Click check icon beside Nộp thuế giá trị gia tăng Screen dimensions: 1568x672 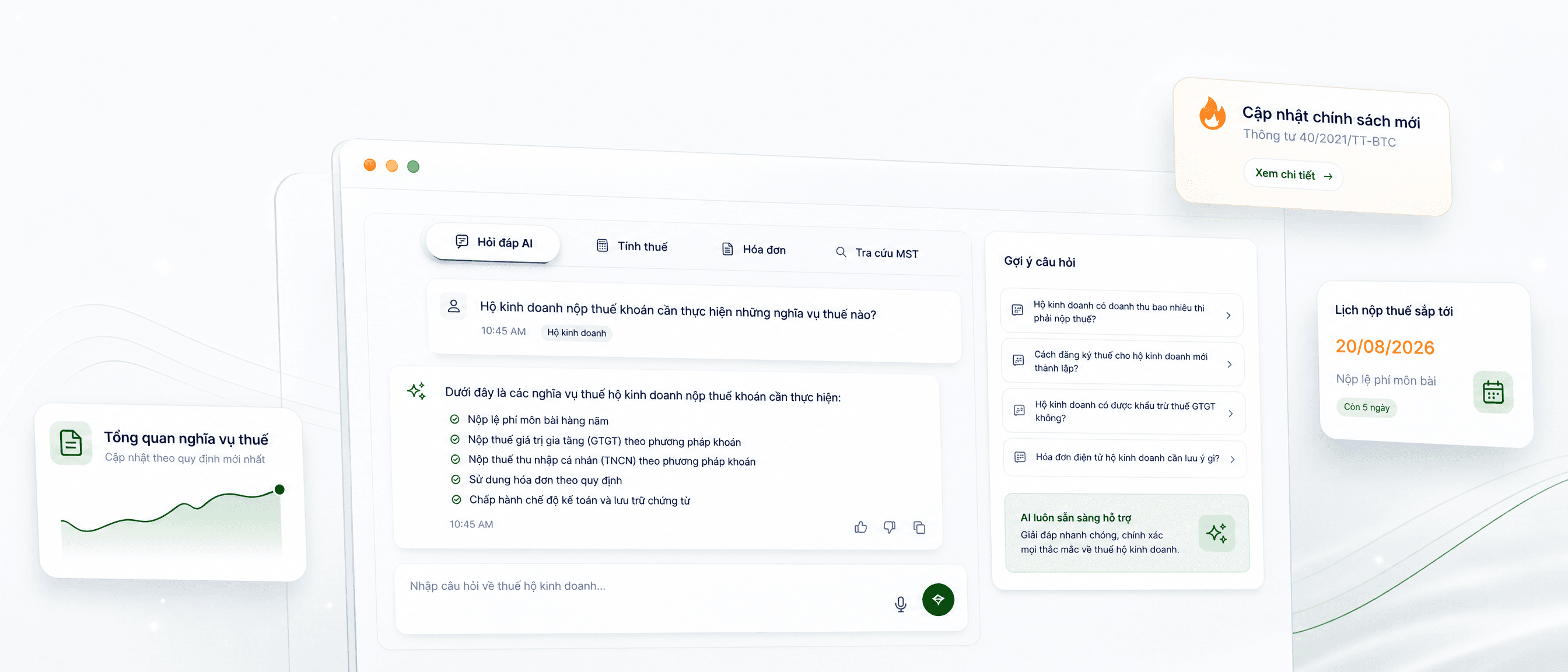(454, 439)
